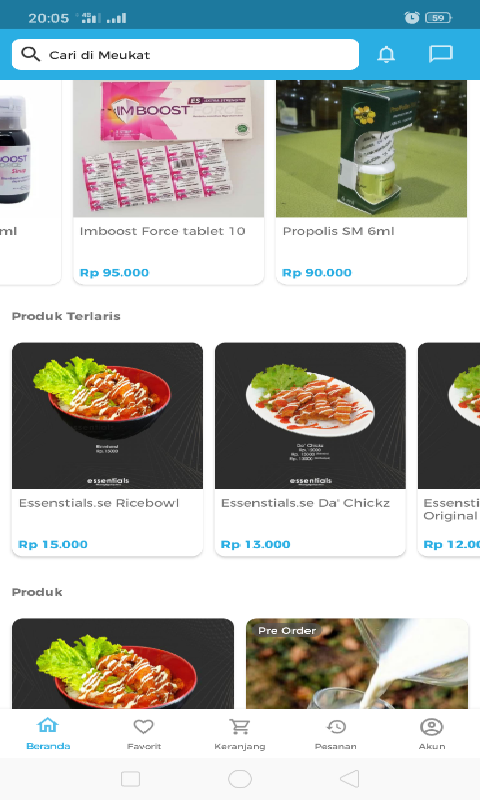Open the chat messages icon
Screen dimensions: 480x800
(441, 54)
